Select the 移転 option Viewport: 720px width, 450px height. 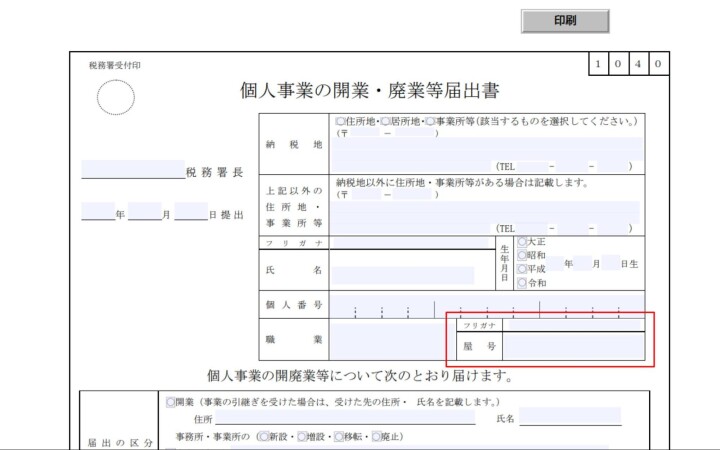339,437
